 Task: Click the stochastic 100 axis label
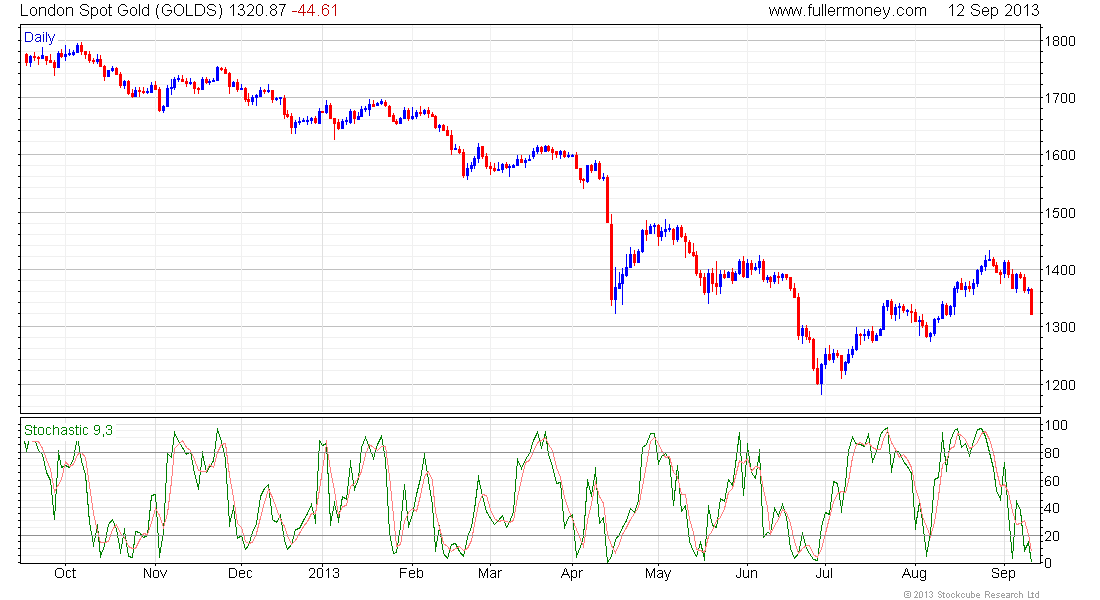click(x=1057, y=425)
